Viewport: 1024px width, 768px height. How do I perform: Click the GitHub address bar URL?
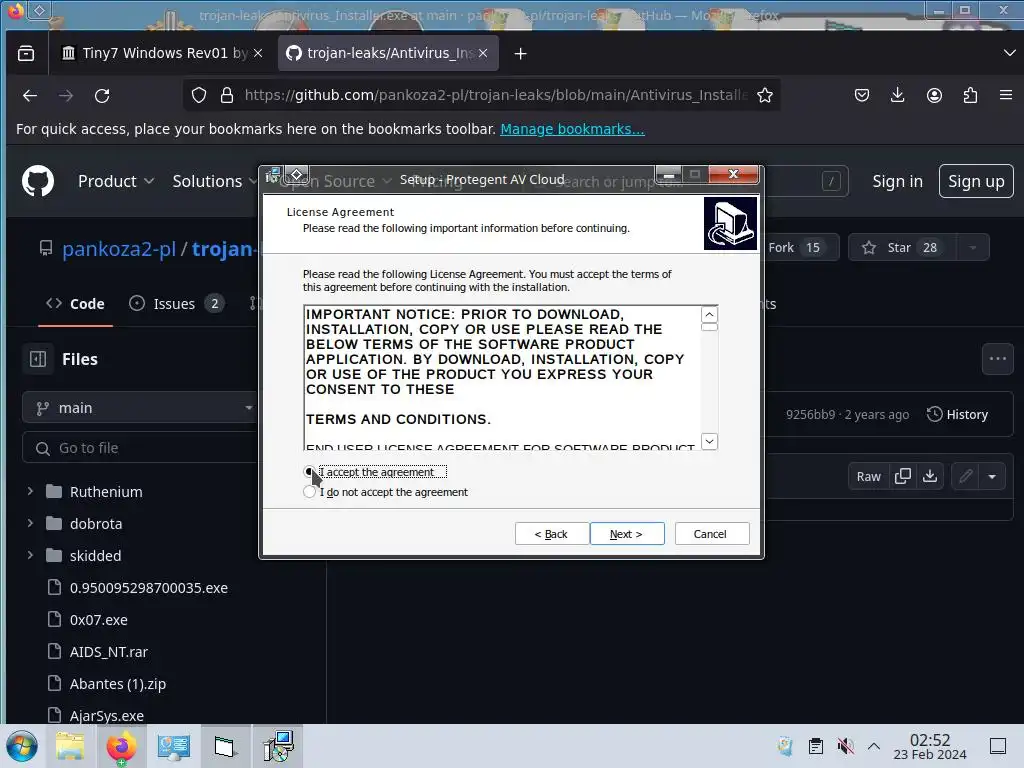click(x=495, y=95)
